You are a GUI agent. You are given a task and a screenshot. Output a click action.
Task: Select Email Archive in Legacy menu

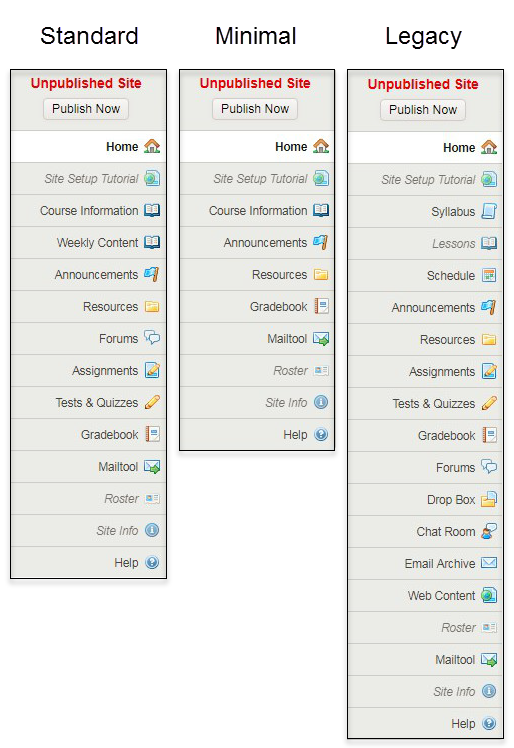(425, 563)
